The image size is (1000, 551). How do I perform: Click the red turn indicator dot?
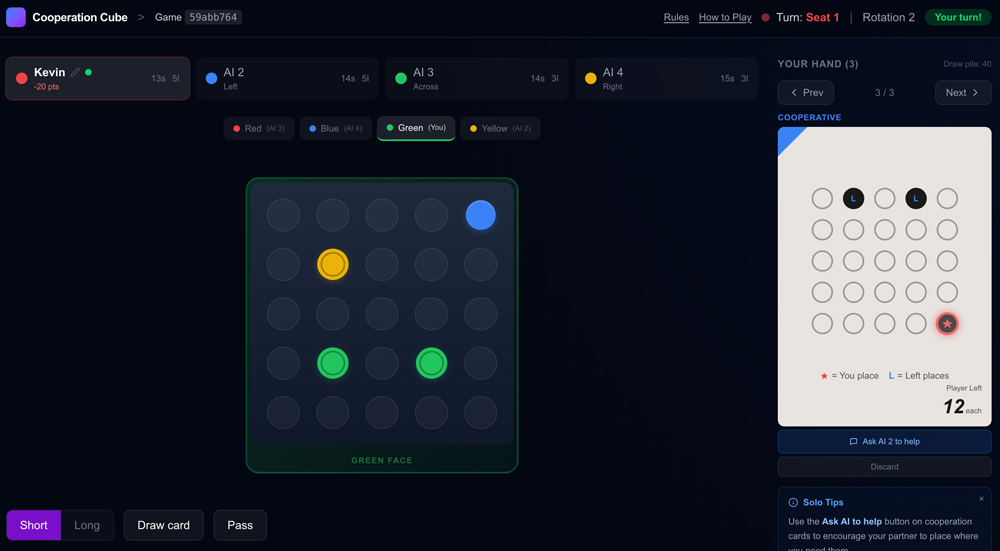coord(765,17)
